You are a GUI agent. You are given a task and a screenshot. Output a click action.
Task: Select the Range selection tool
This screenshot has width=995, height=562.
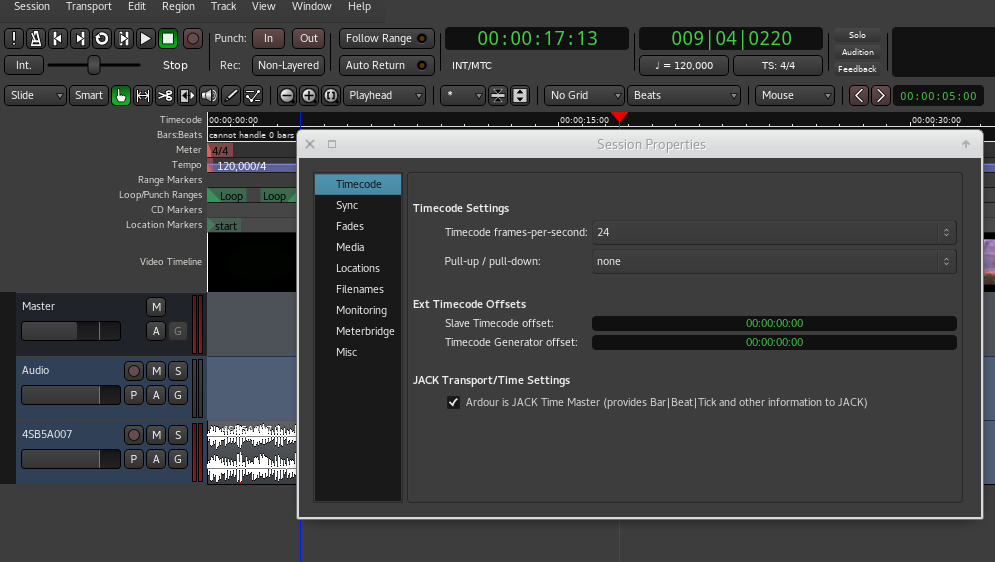pos(143,96)
